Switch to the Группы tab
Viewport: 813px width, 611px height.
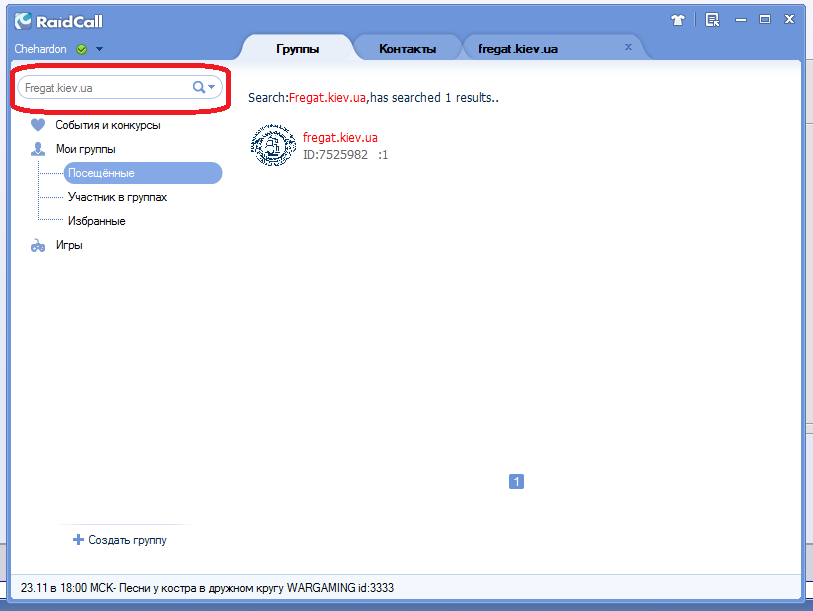click(297, 48)
